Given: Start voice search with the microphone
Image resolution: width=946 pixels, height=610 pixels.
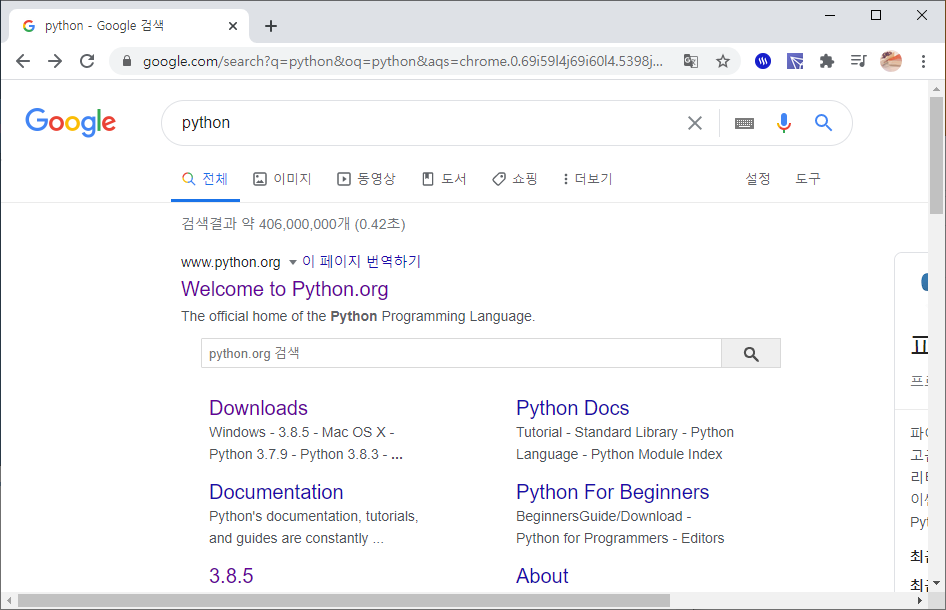Looking at the screenshot, I should [x=784, y=123].
